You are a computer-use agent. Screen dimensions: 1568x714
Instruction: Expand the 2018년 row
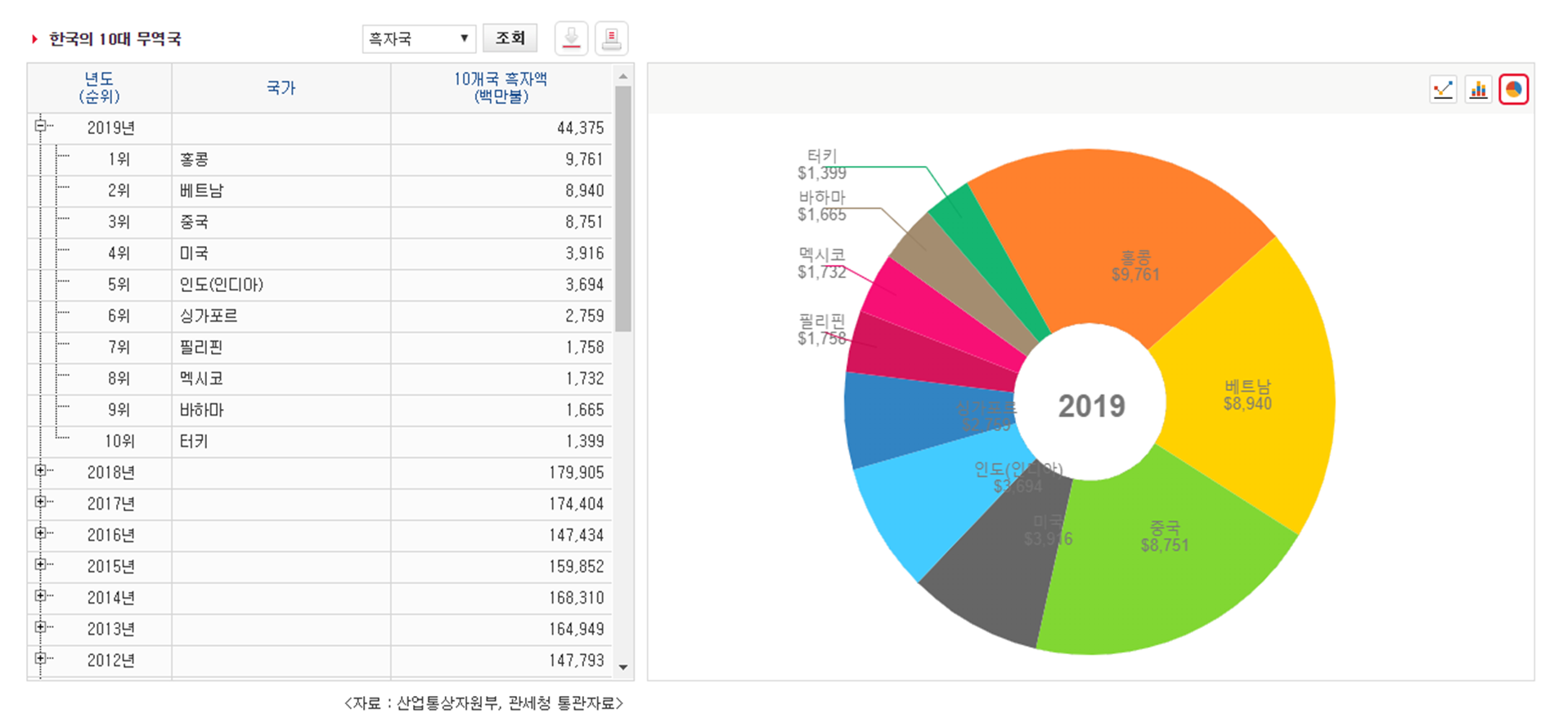pos(40,470)
